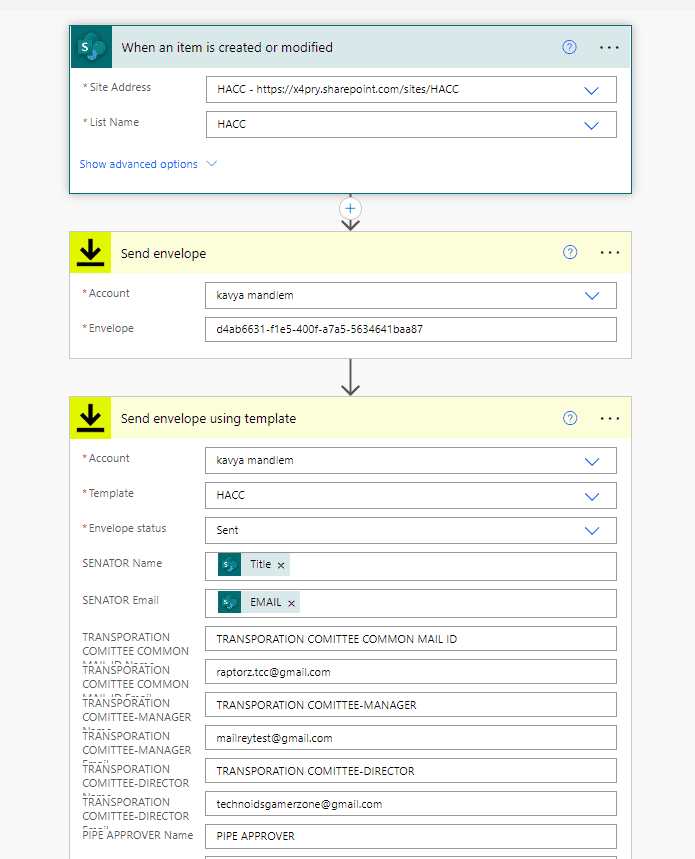Click the 'Envelope status' label
The height and width of the screenshot is (859, 695).
127,528
